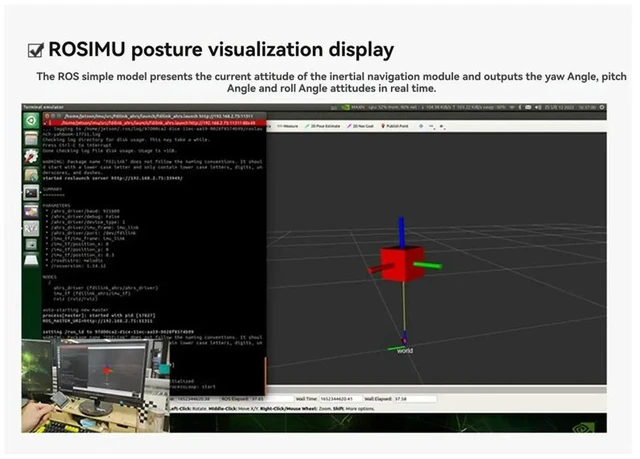Screen dimensions: 640x459
Task: Click the trash icon at the bottom of the dock
Action: (x=31, y=260)
